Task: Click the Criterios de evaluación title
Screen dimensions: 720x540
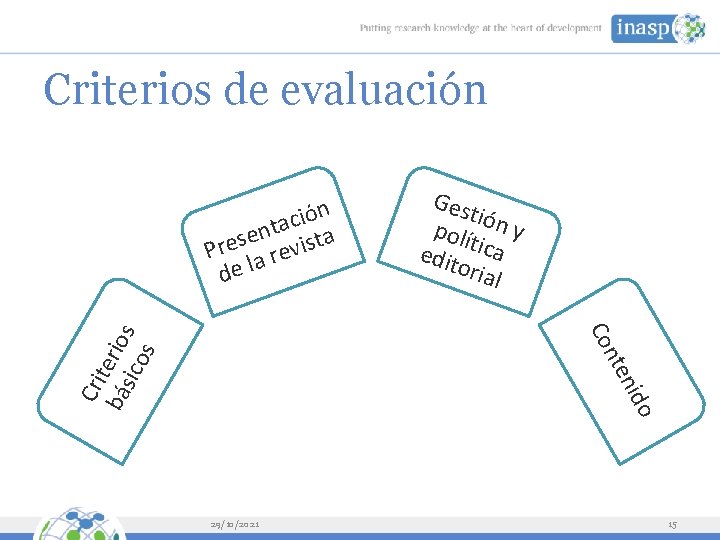Action: [x=265, y=90]
